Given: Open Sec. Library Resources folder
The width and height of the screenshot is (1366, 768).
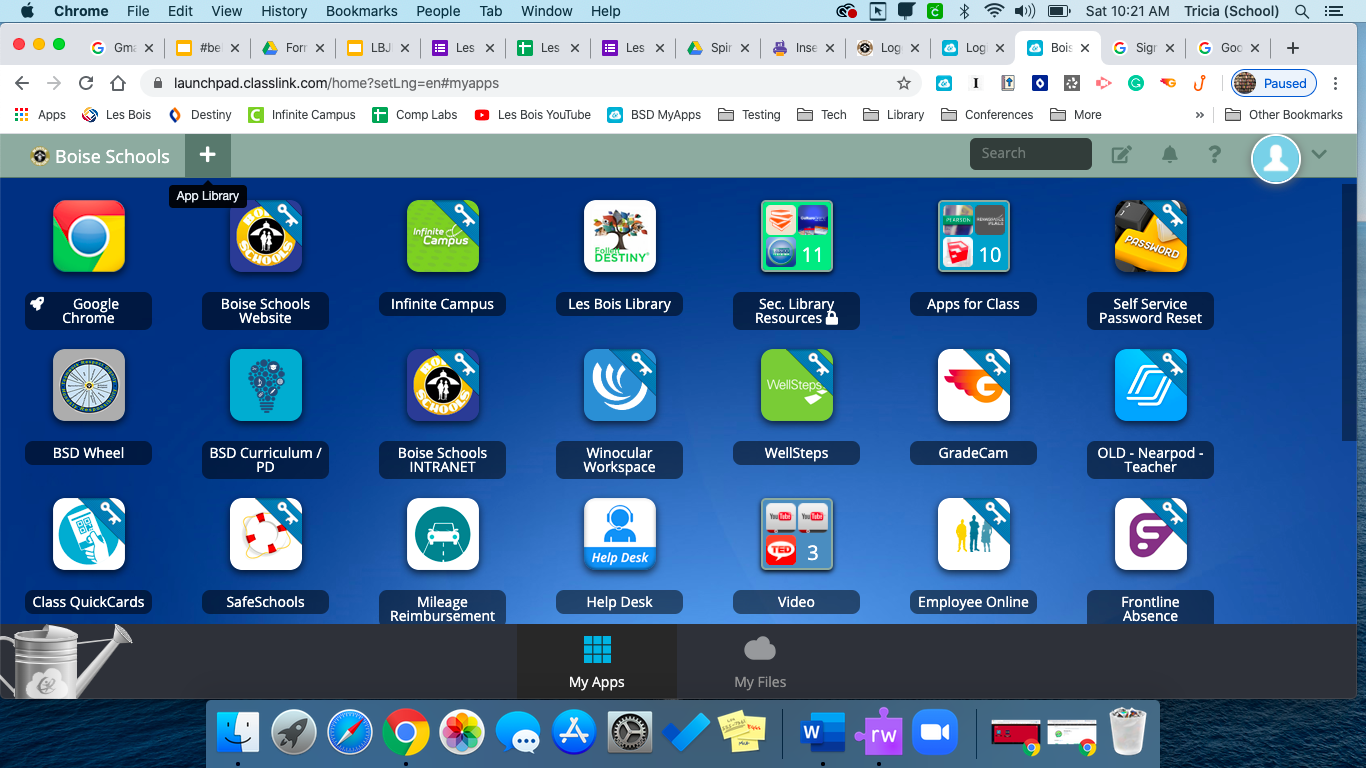Looking at the screenshot, I should tap(797, 236).
